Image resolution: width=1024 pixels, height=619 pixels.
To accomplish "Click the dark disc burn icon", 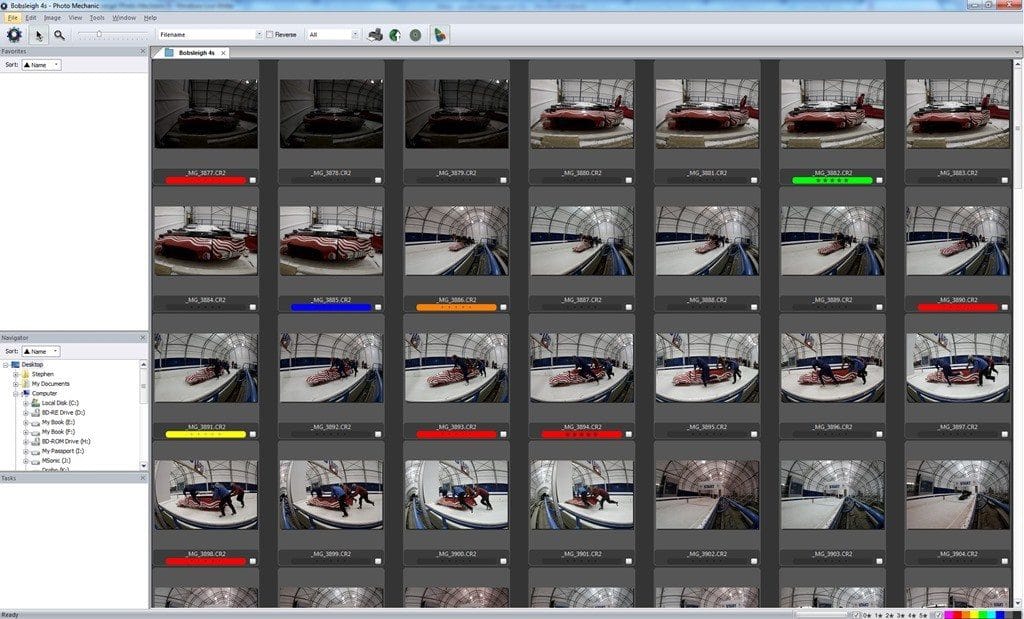I will click(x=415, y=33).
